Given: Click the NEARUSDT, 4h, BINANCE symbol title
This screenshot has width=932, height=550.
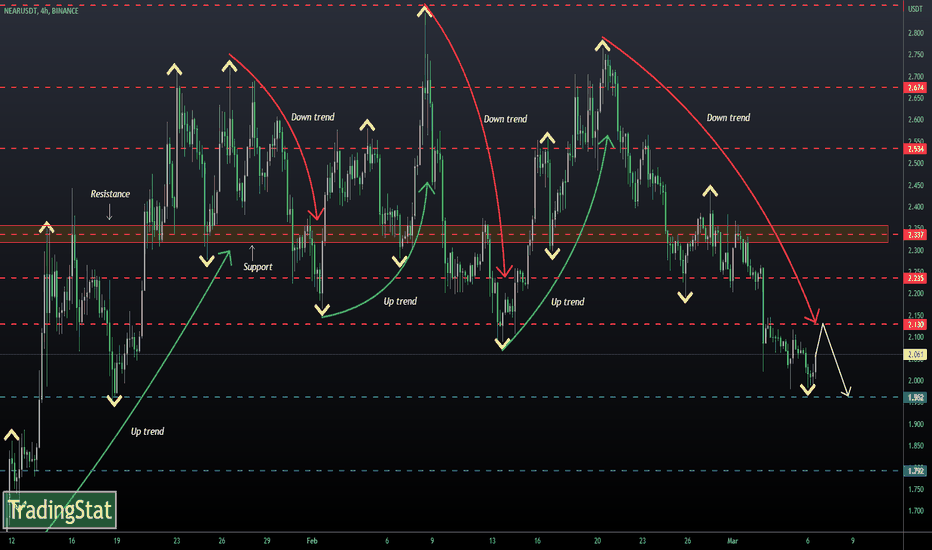Looking at the screenshot, I should pyautogui.click(x=41, y=11).
